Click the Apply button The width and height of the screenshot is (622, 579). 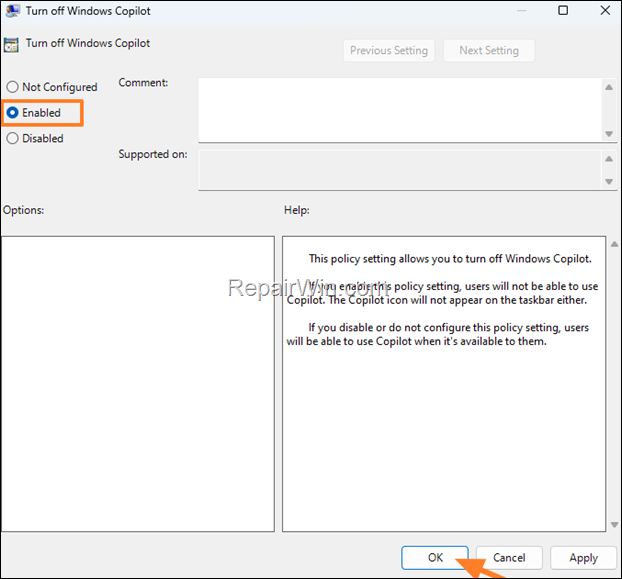coord(584,558)
